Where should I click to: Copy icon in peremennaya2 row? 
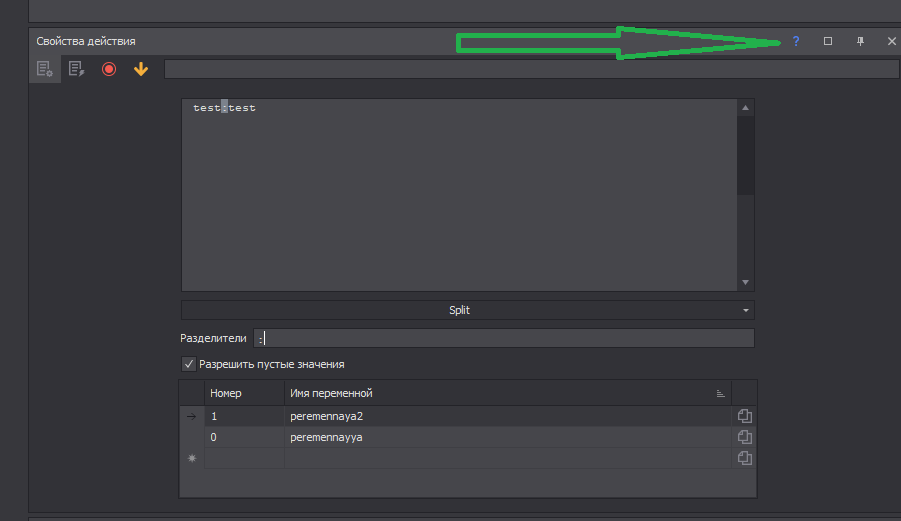[x=745, y=416]
